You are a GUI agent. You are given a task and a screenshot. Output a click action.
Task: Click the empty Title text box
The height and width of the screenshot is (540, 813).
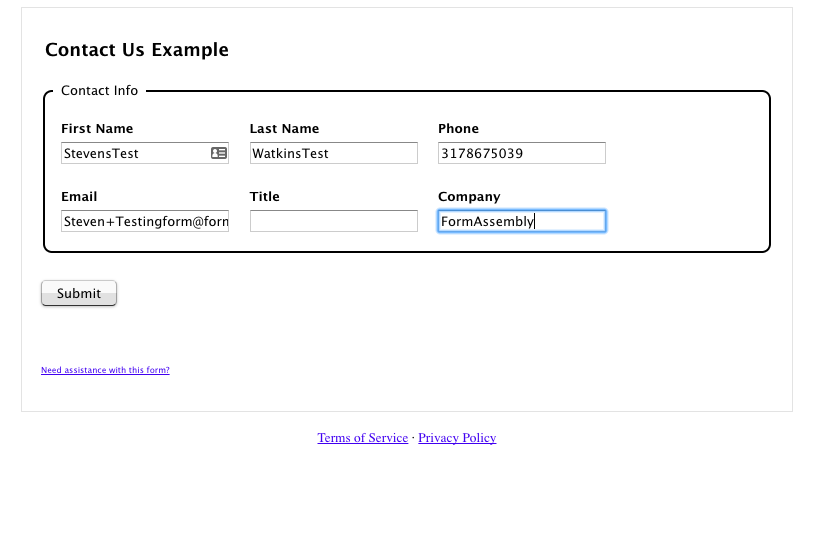(x=333, y=221)
